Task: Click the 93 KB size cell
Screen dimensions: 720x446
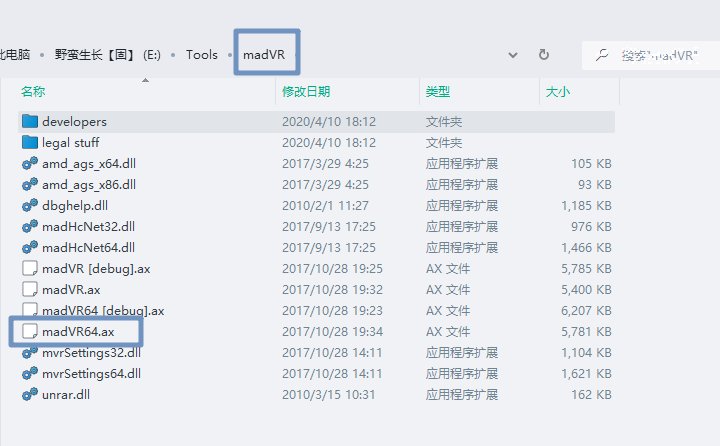Action: [595, 185]
